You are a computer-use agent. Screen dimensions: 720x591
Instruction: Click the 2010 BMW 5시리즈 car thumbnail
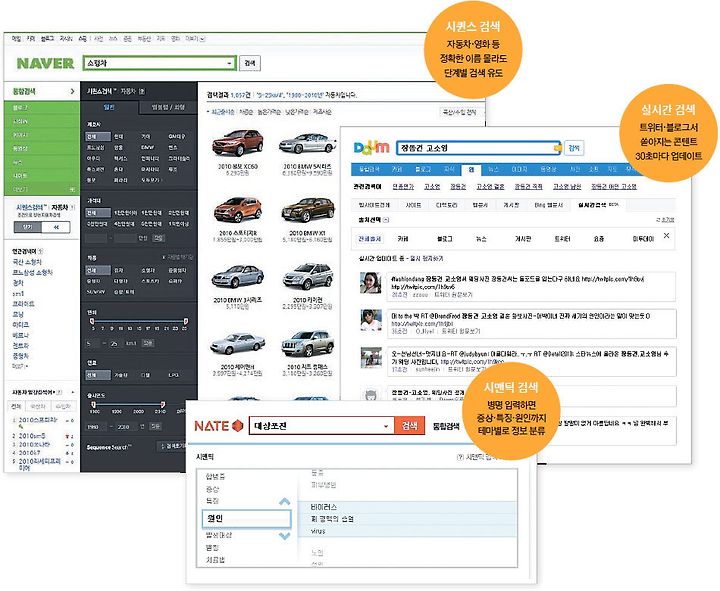click(307, 144)
